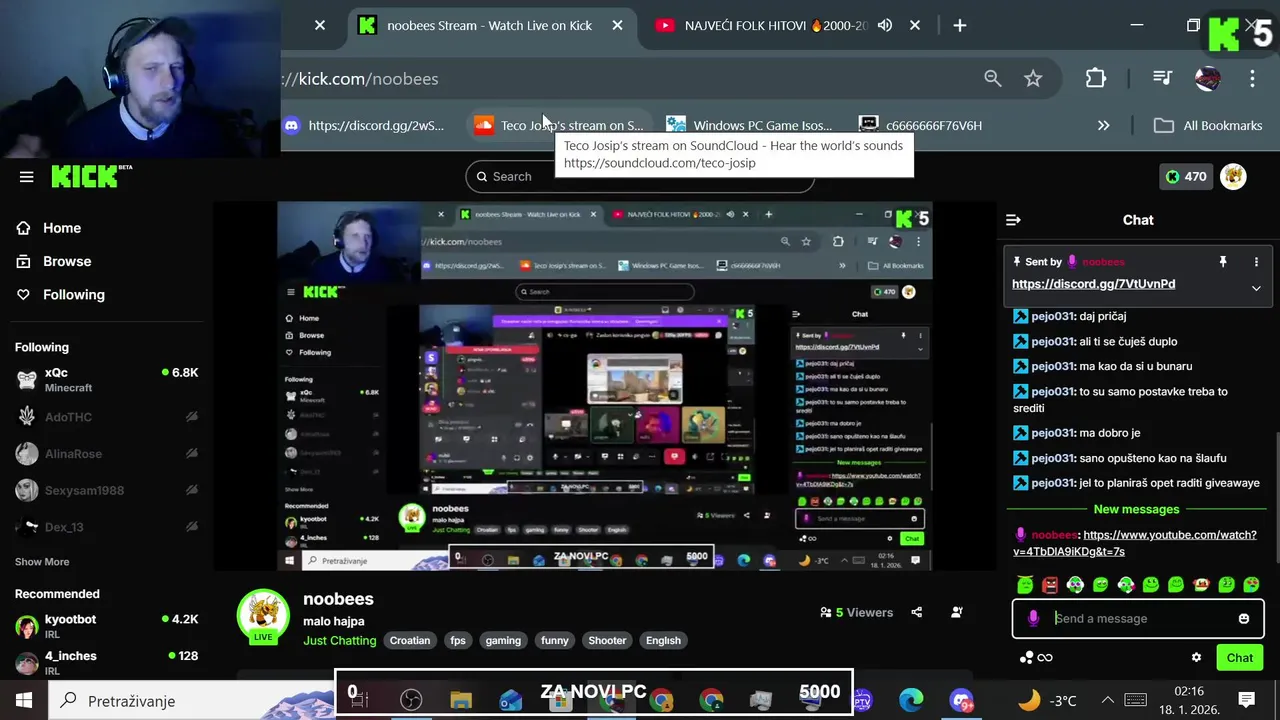1280x720 pixels.
Task: Collapse the chat panel with the arrow icon
Action: tap(1013, 220)
